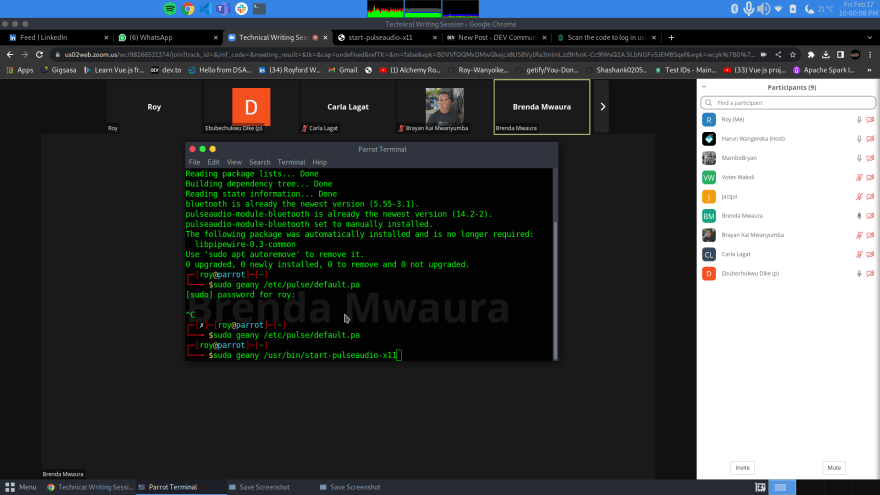This screenshot has width=880, height=495.
Task: Close the WhatsApp tab
Action: 216,38
